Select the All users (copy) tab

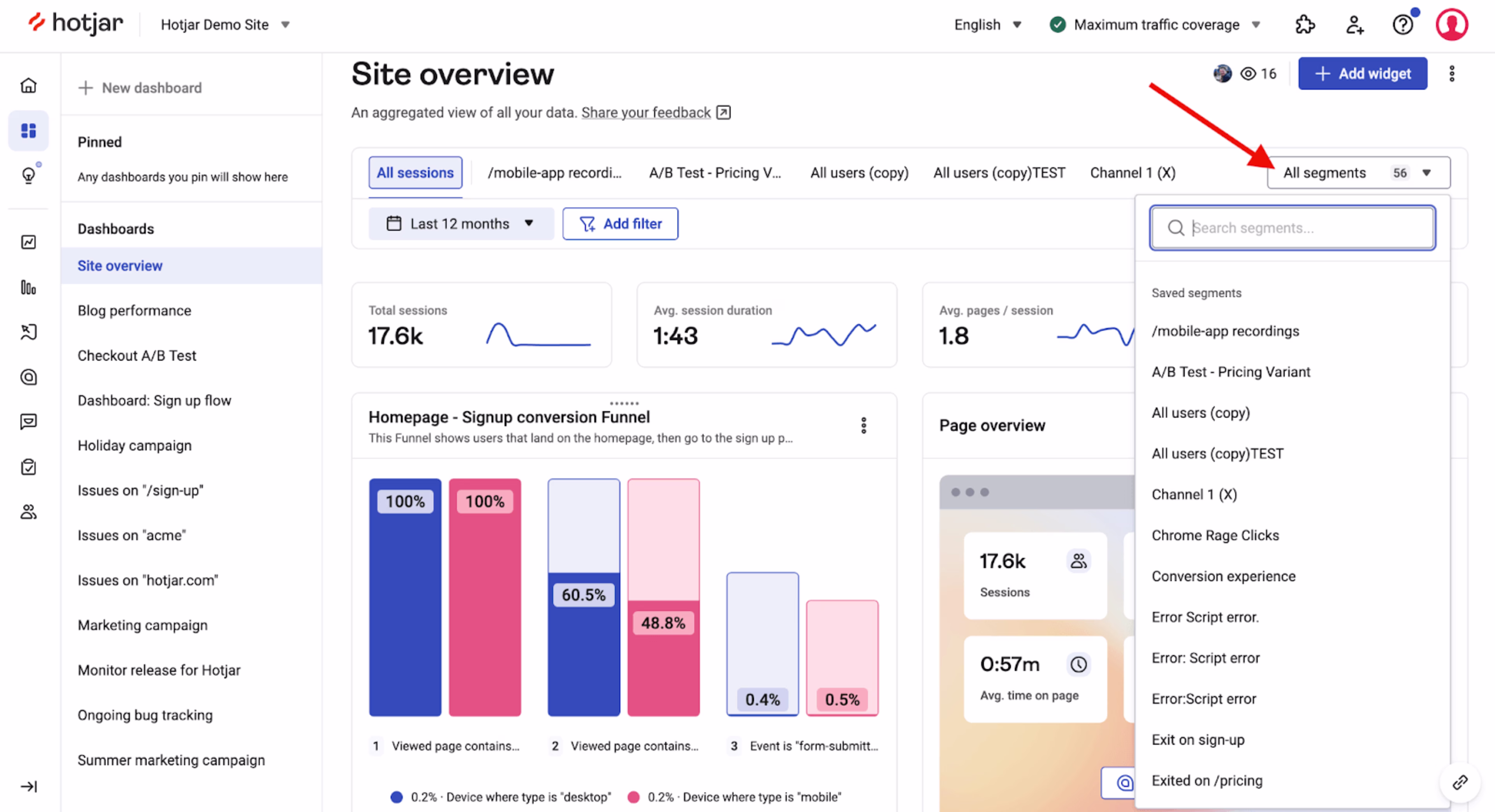[859, 173]
